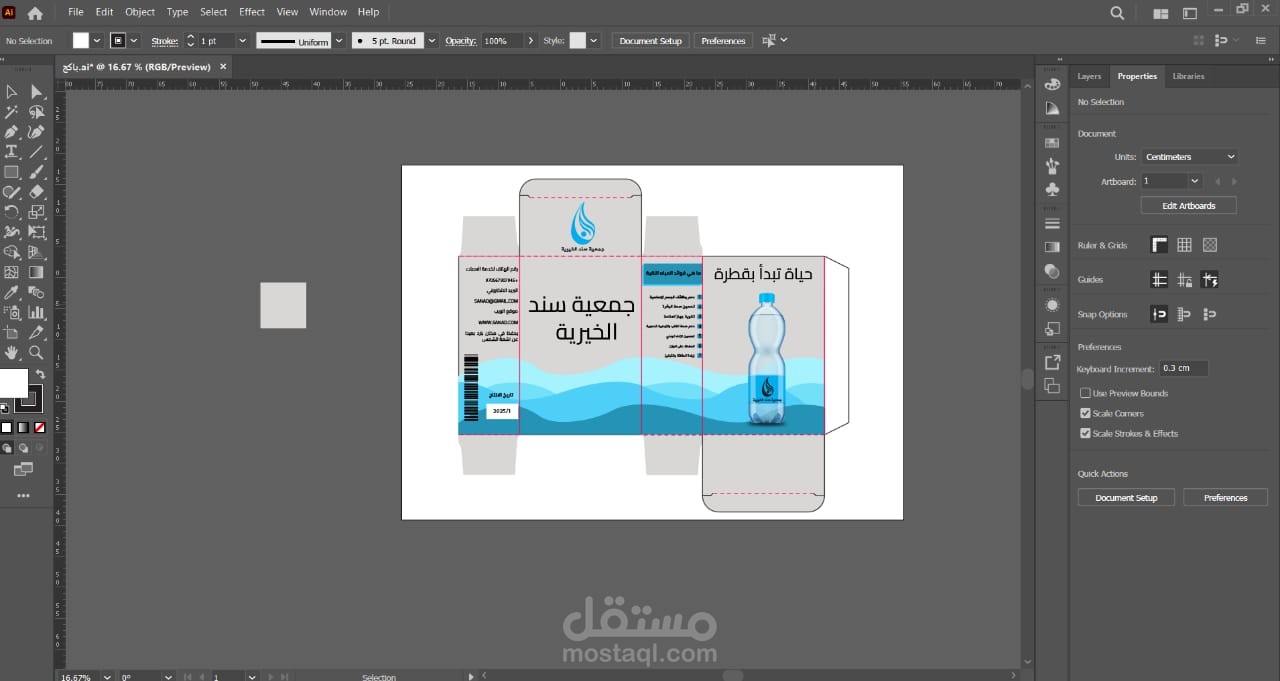1280x681 pixels.
Task: Uncheck Scale Strokes & Effects
Action: click(x=1085, y=433)
